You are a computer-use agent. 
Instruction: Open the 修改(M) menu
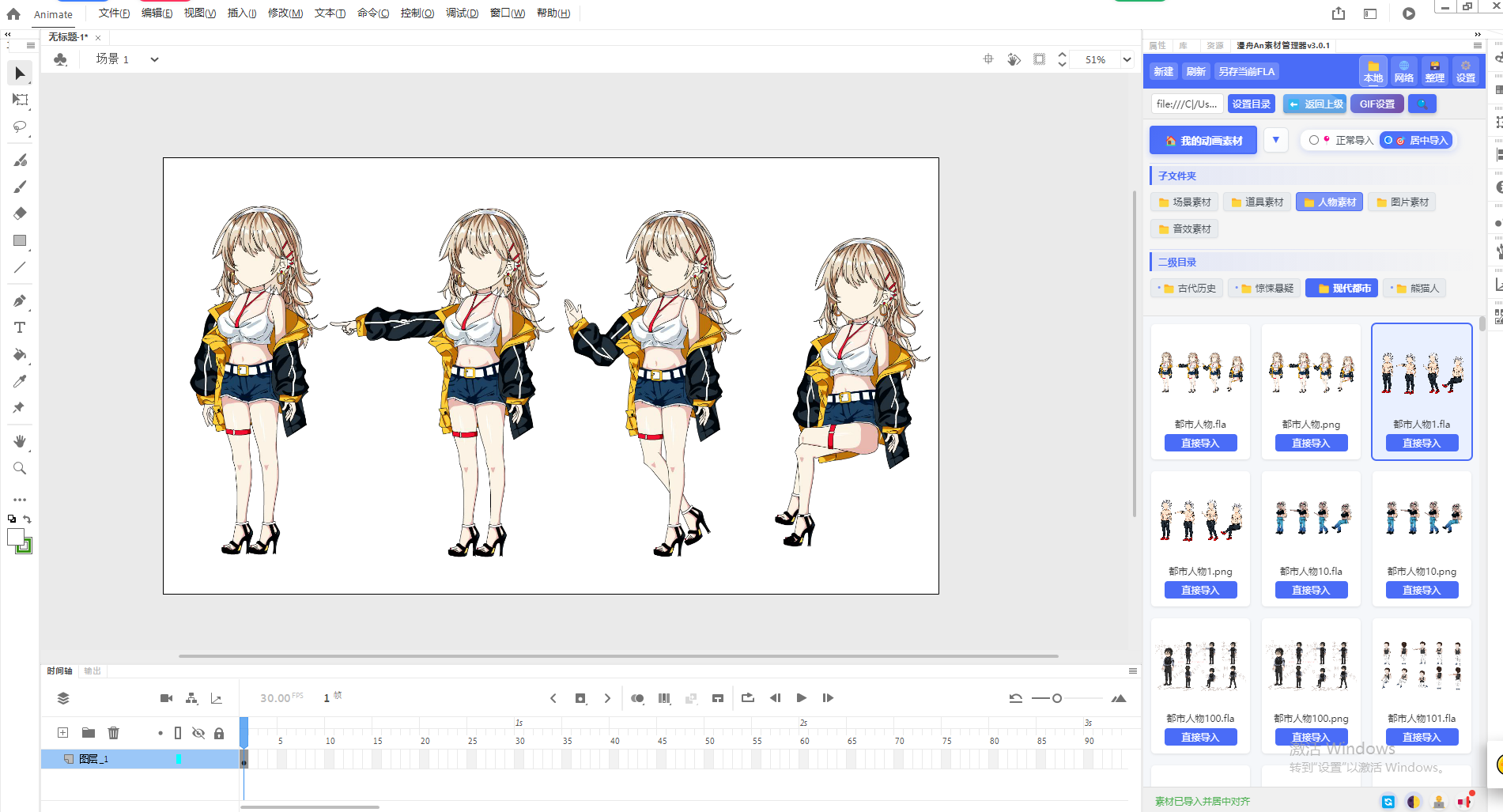[285, 13]
